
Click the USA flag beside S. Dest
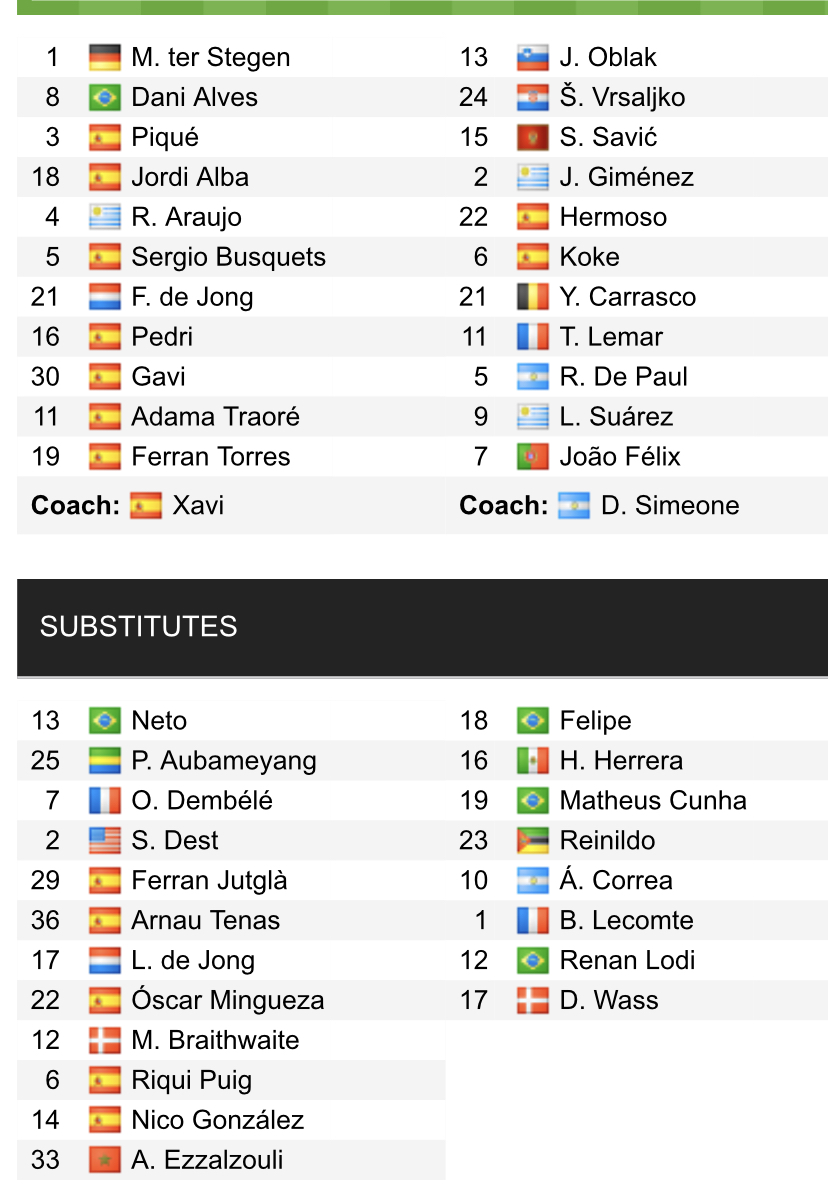coord(104,841)
